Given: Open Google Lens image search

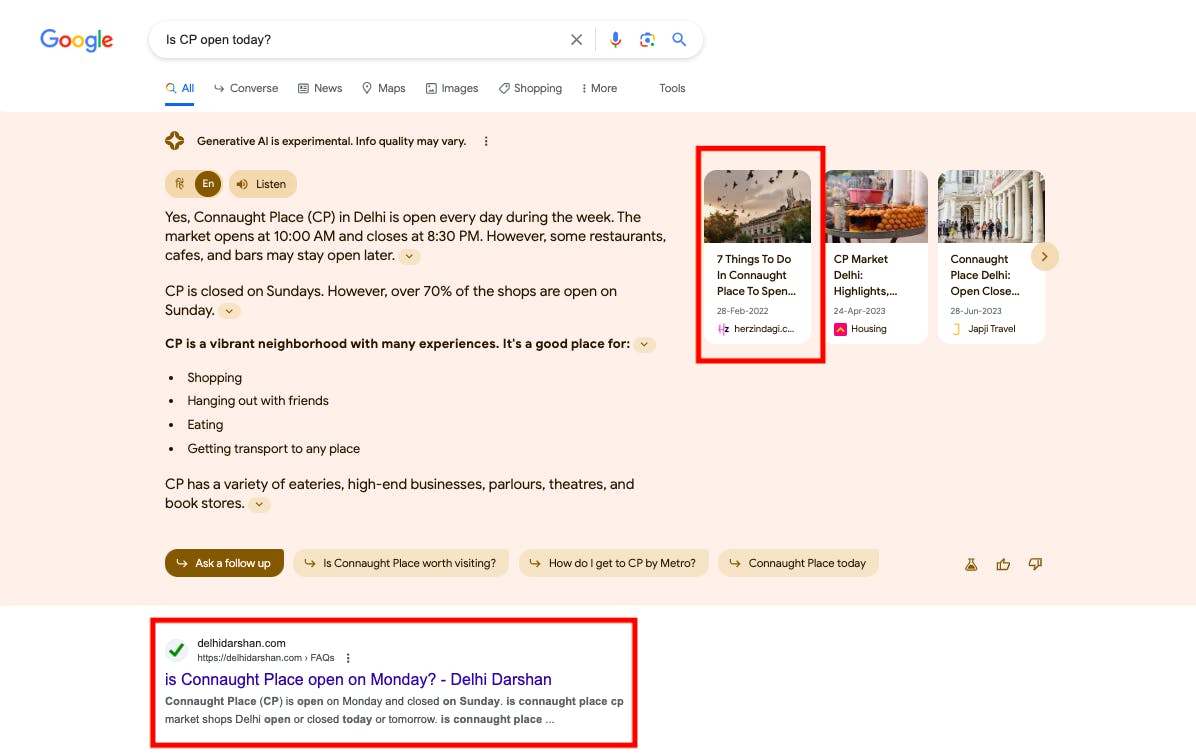Looking at the screenshot, I should 647,40.
